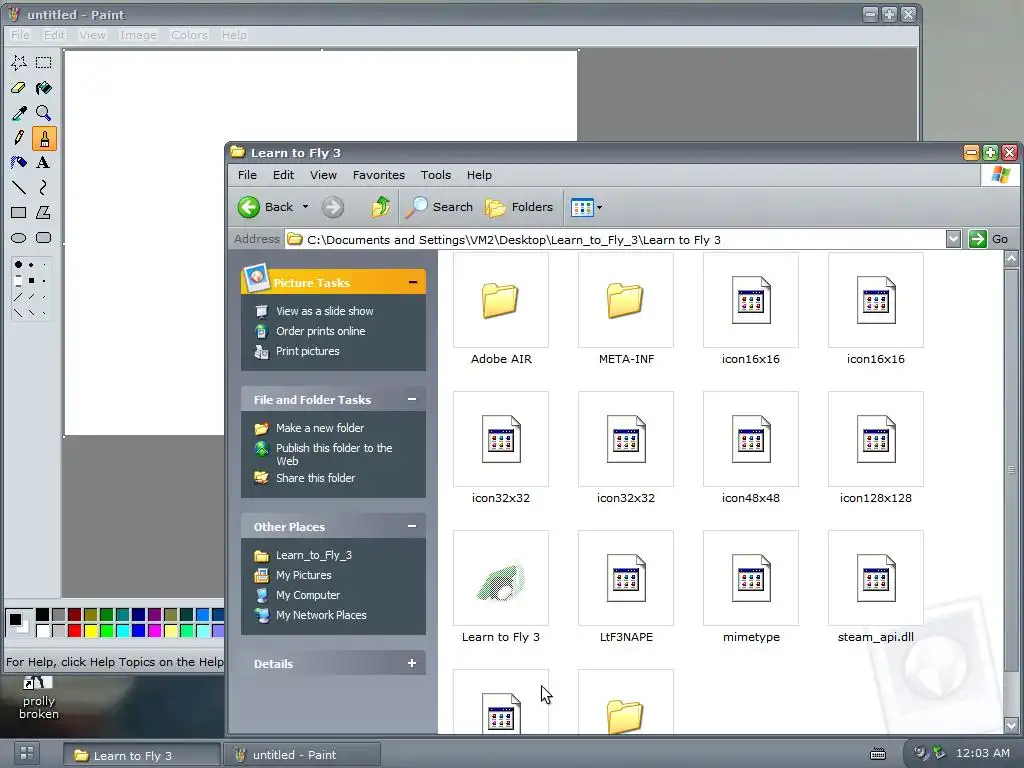Open the Help menu in Explorer
The width and height of the screenshot is (1024, 768).
tap(479, 175)
